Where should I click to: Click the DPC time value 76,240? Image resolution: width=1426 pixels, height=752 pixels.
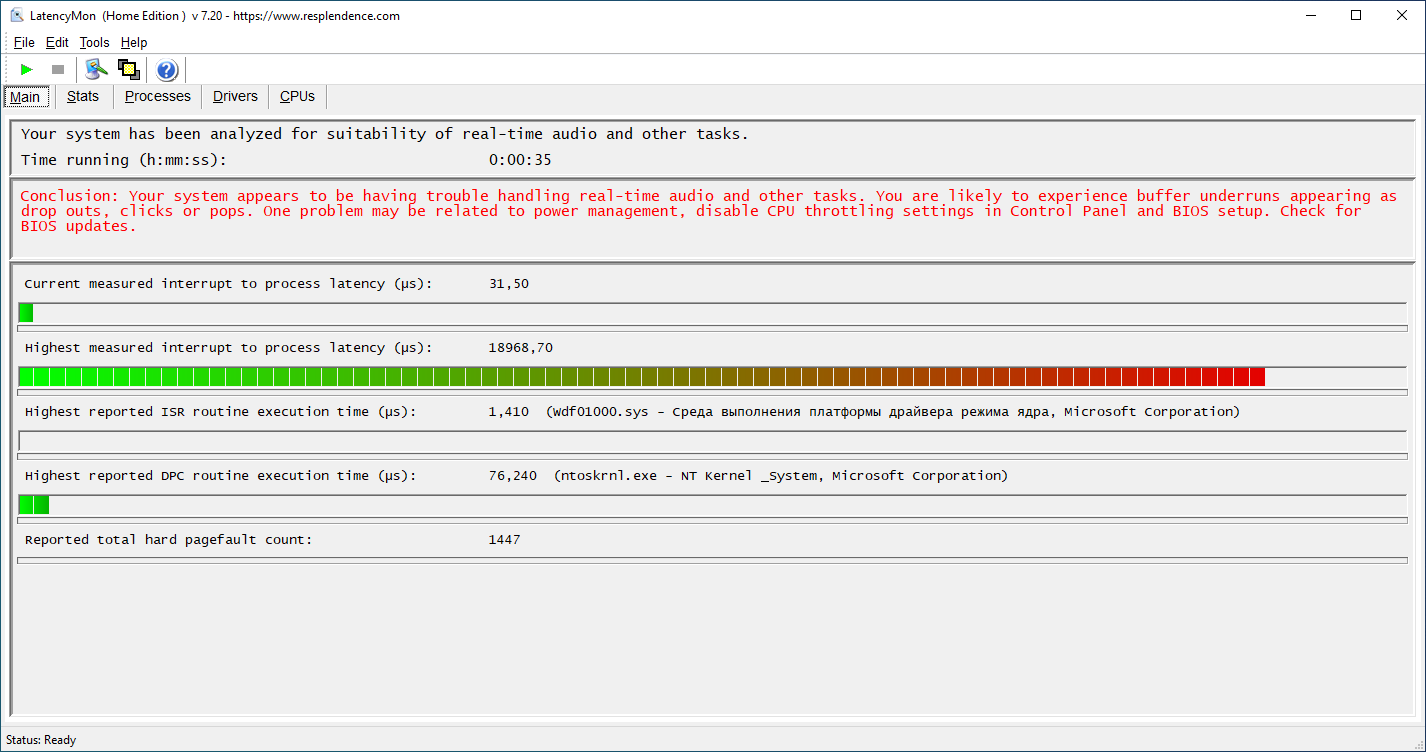(513, 476)
